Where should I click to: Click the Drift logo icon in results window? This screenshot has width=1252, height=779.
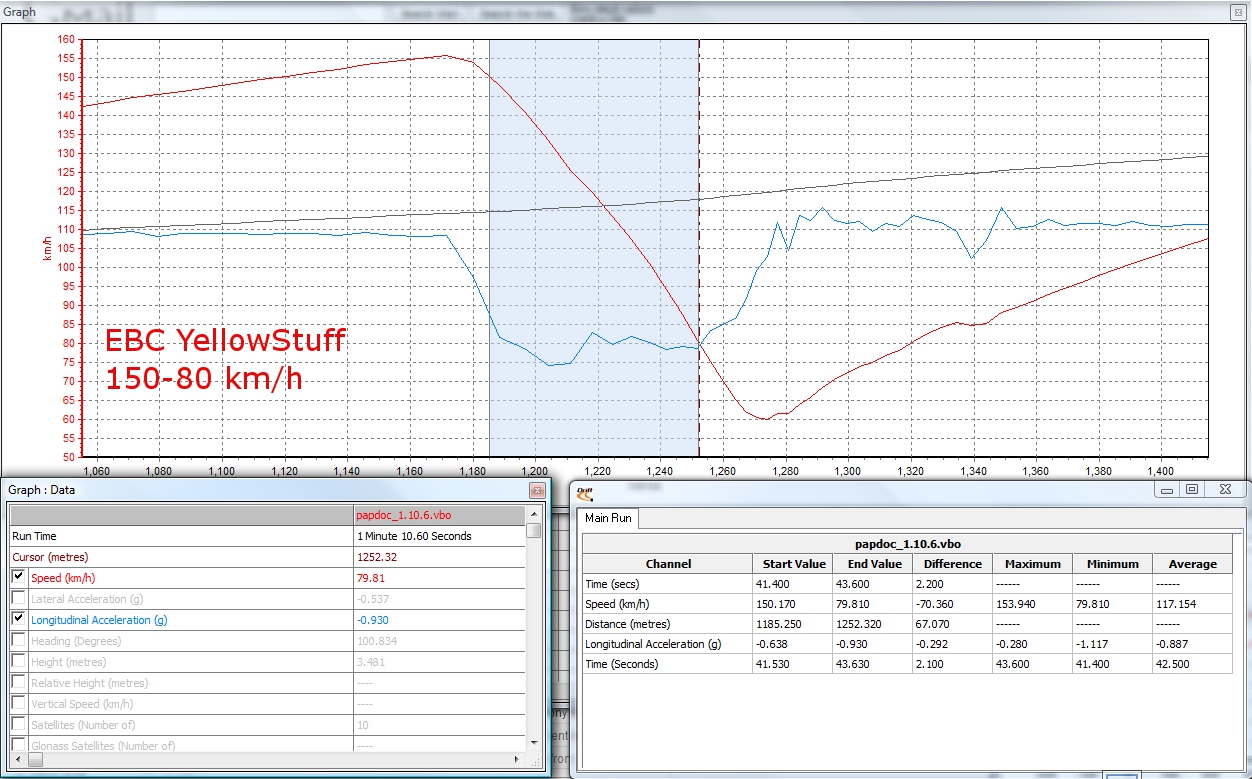click(x=586, y=492)
